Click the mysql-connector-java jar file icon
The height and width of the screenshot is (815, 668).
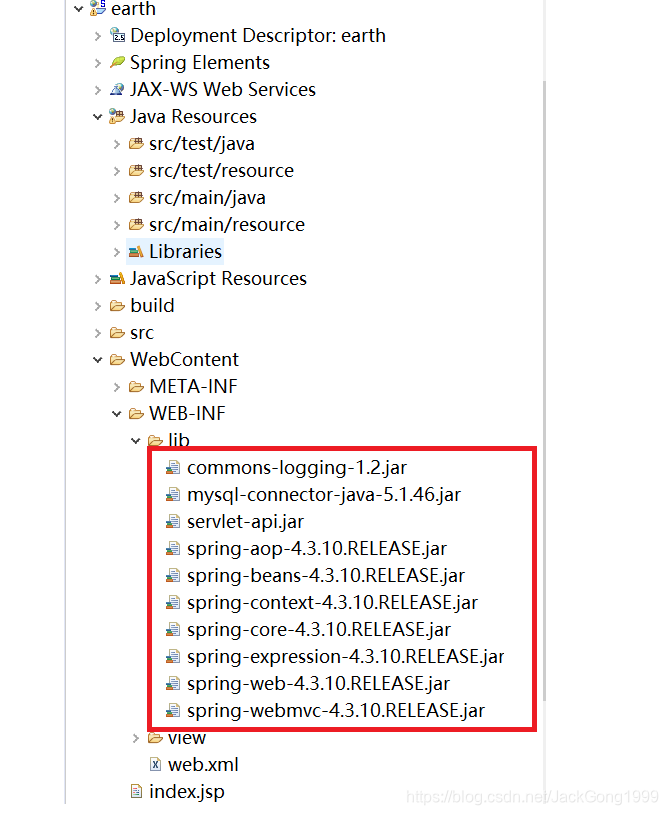[x=173, y=495]
